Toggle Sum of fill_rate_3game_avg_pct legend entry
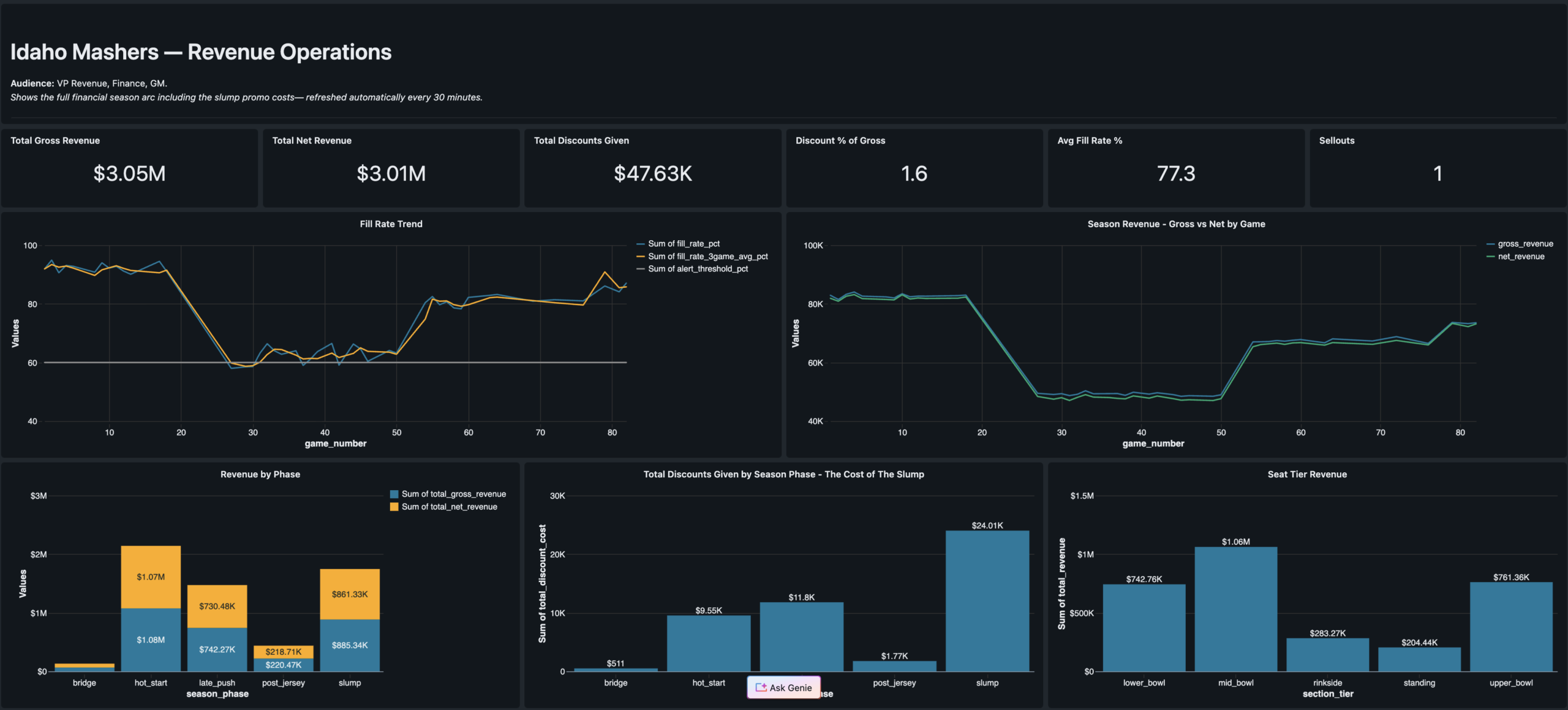1568x710 pixels. point(702,257)
